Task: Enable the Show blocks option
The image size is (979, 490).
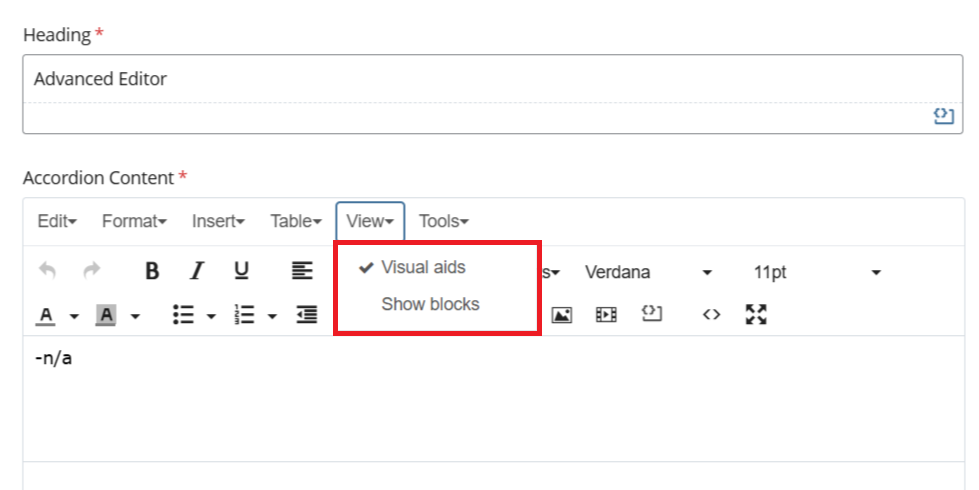Action: [x=430, y=304]
